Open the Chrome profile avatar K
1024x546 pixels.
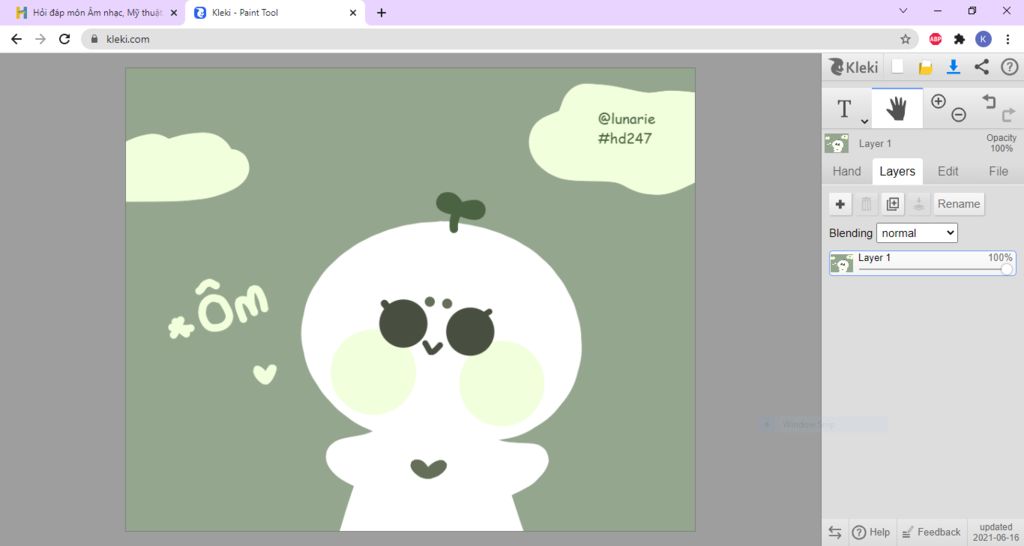[x=983, y=39]
